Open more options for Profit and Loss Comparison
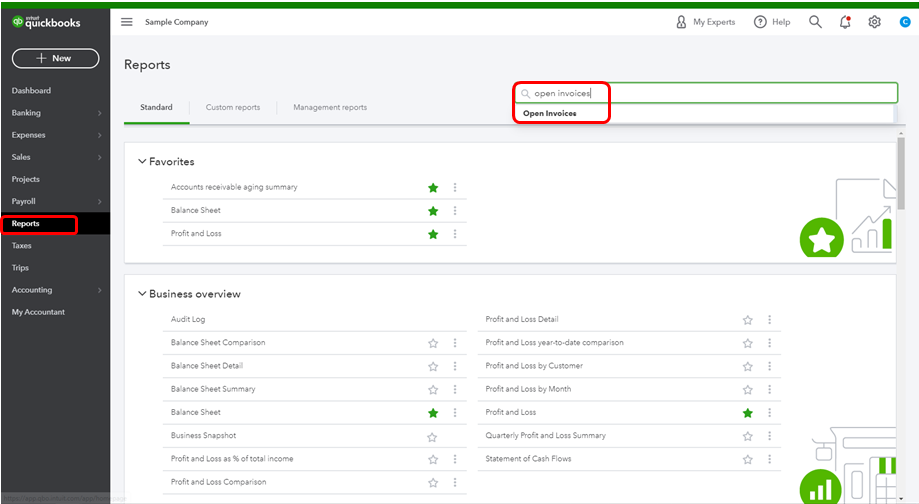 [455, 482]
